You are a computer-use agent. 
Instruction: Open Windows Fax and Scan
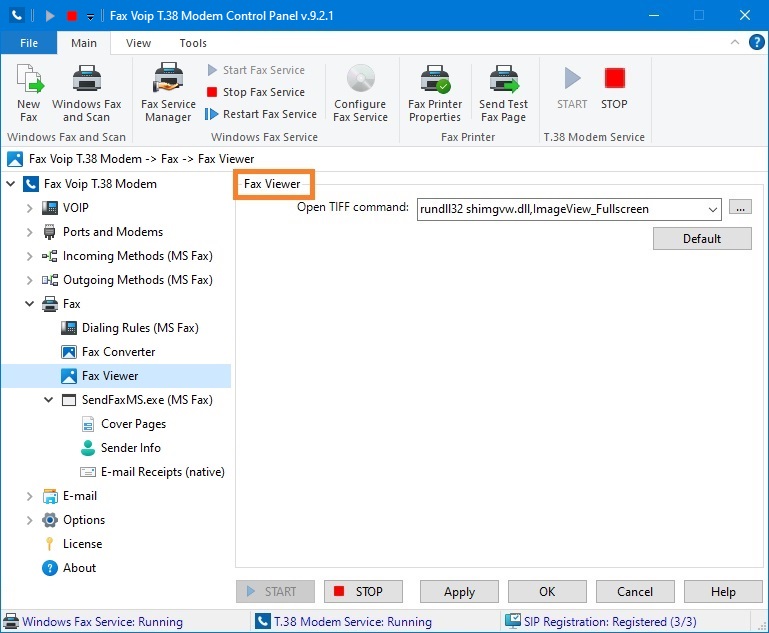tap(87, 93)
